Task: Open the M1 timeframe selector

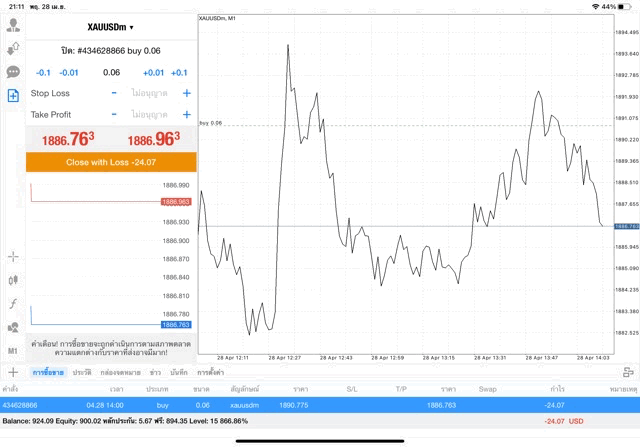Action: tap(13, 351)
